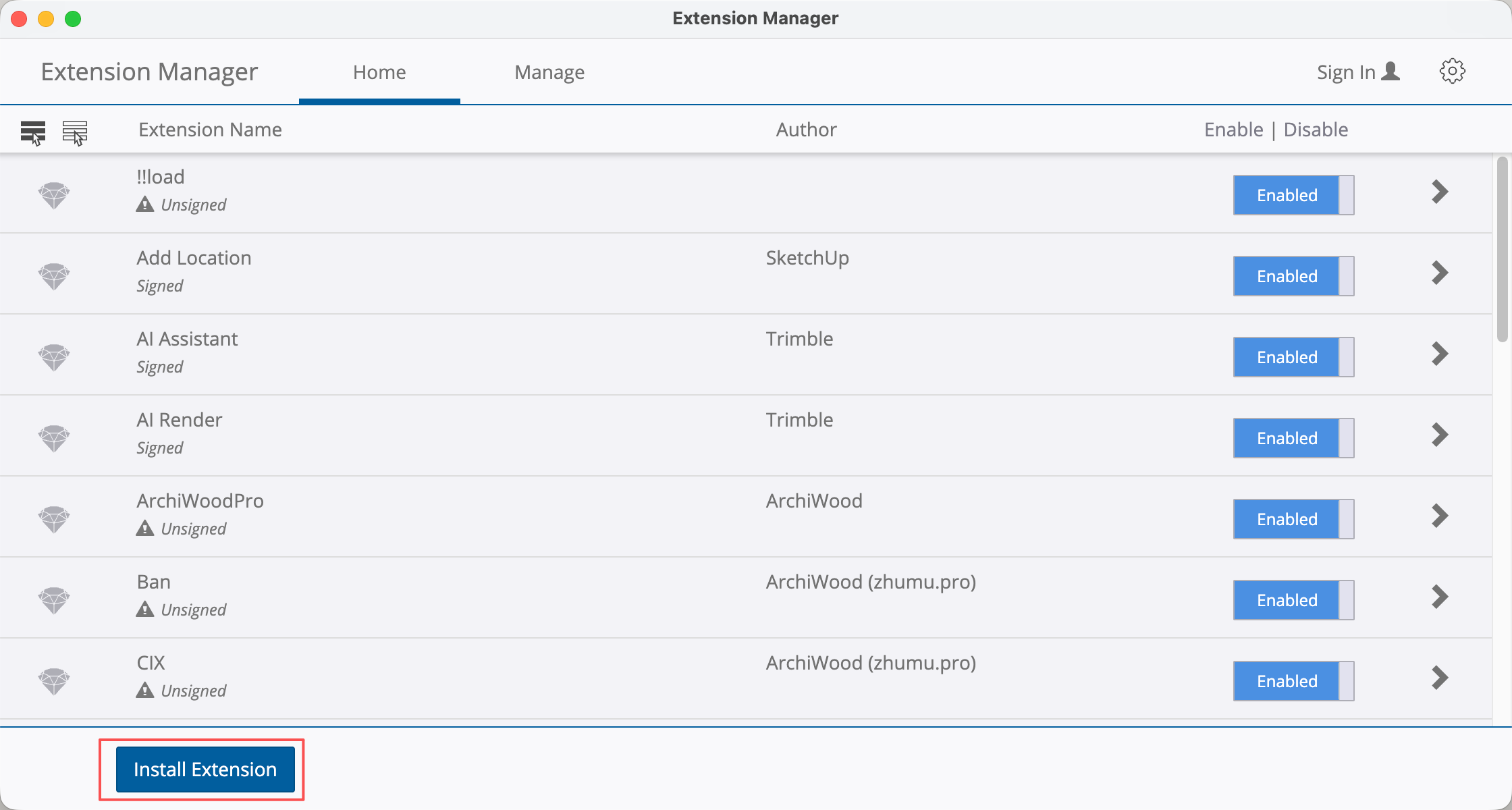Click the Disable column header text

1316,130
